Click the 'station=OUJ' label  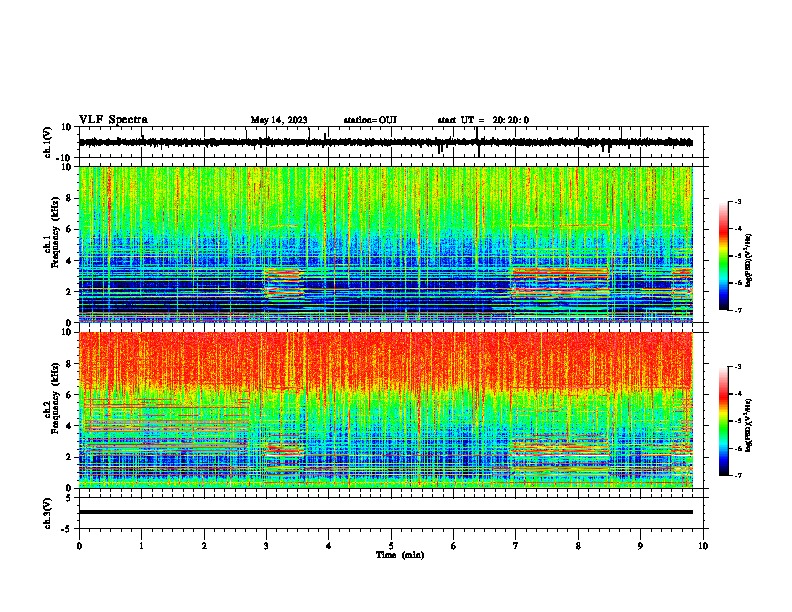370,120
